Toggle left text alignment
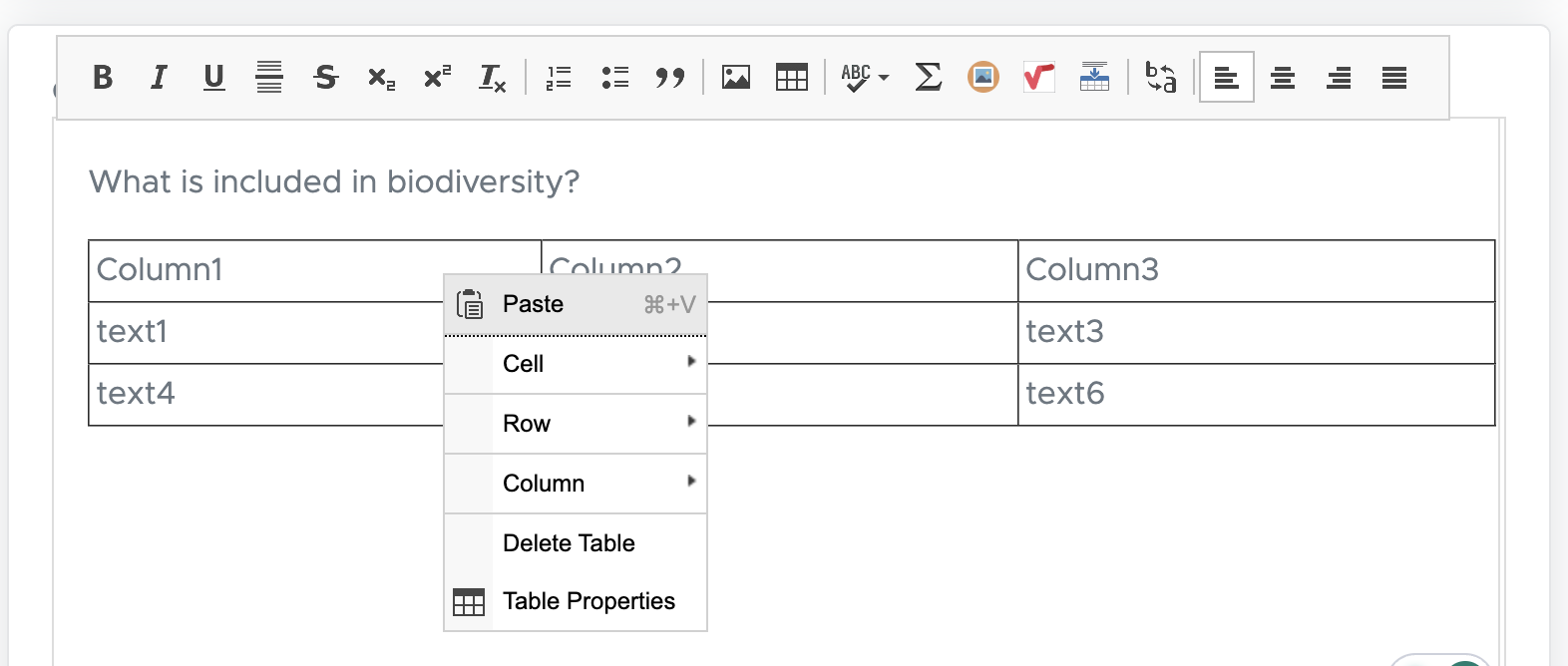The image size is (1568, 666). (x=1227, y=77)
